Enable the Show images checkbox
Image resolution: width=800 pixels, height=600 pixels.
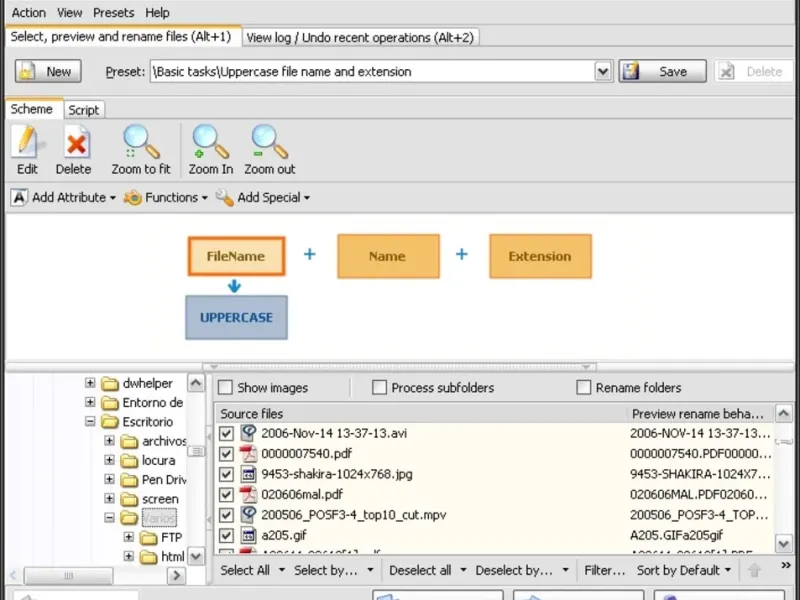coord(226,388)
